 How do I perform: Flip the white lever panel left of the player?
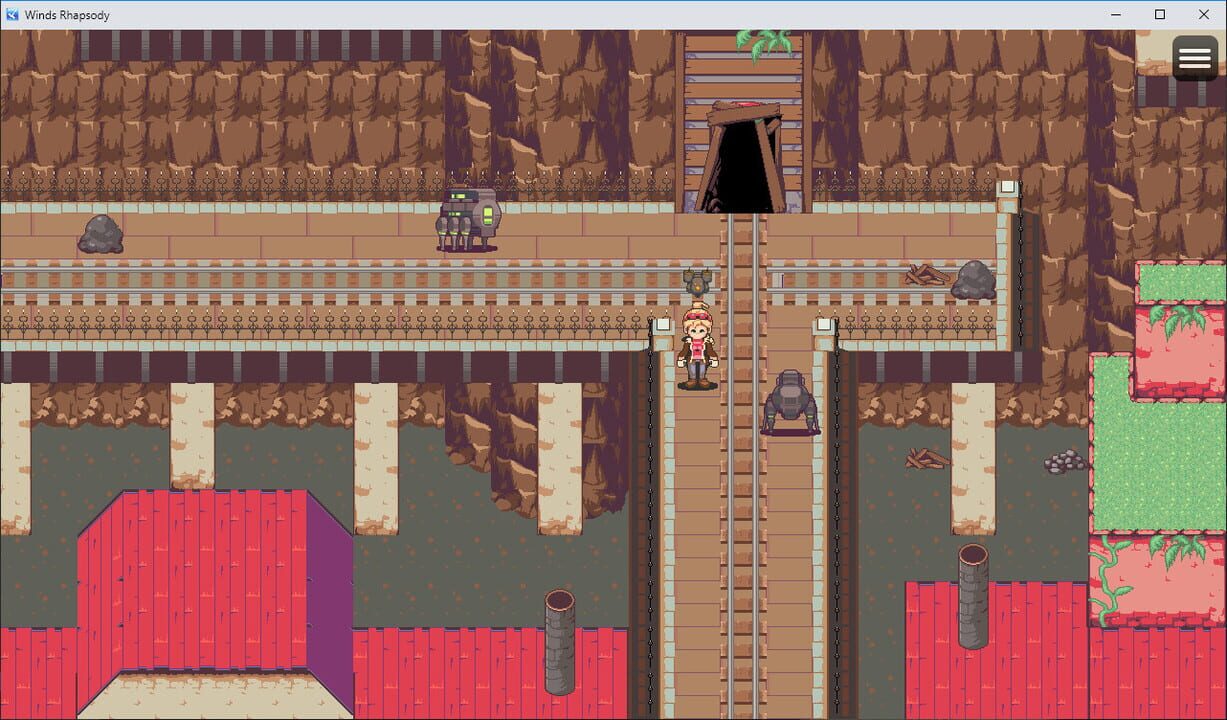[x=663, y=323]
